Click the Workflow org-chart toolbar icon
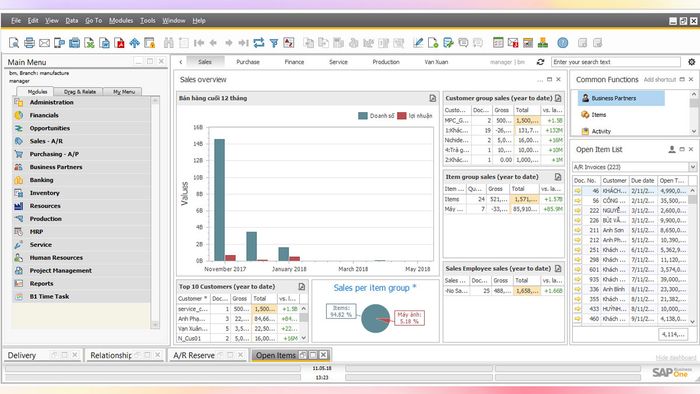This screenshot has width=700, height=394. [x=543, y=43]
